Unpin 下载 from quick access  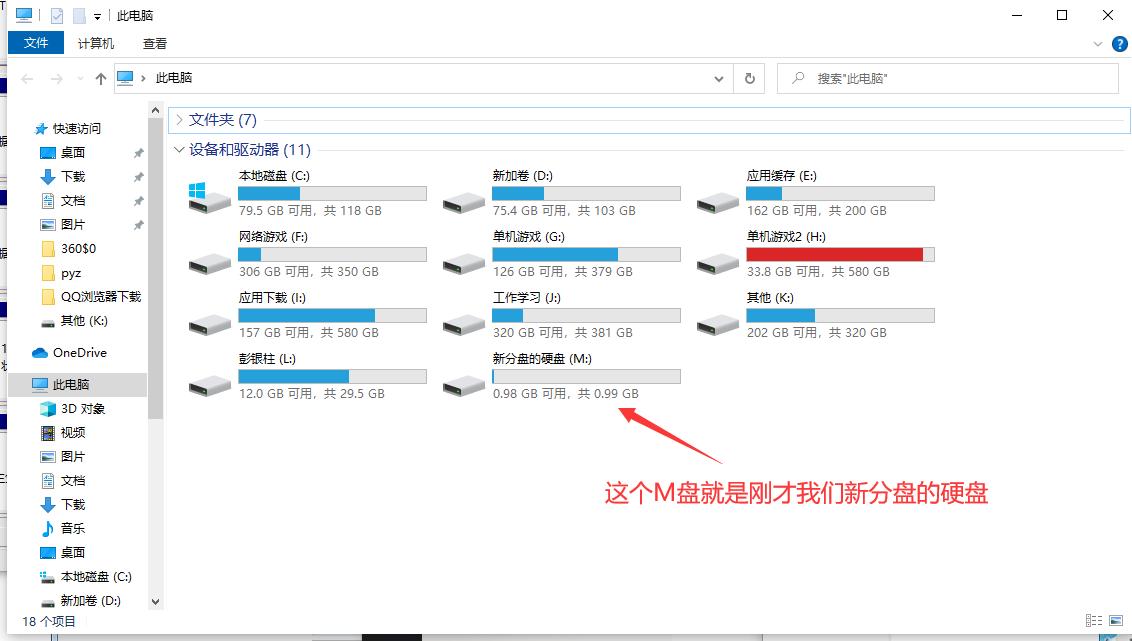pyautogui.click(x=137, y=176)
